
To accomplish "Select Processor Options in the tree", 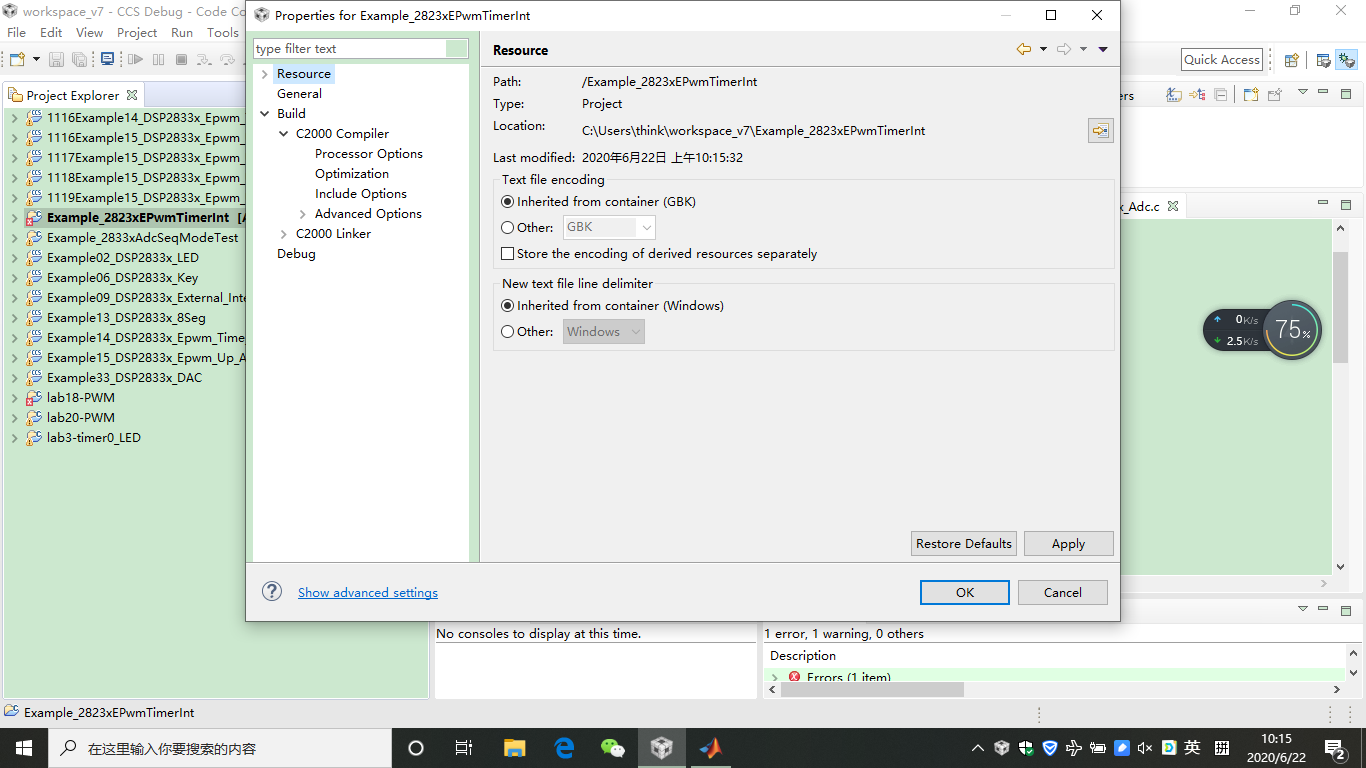I will point(369,153).
